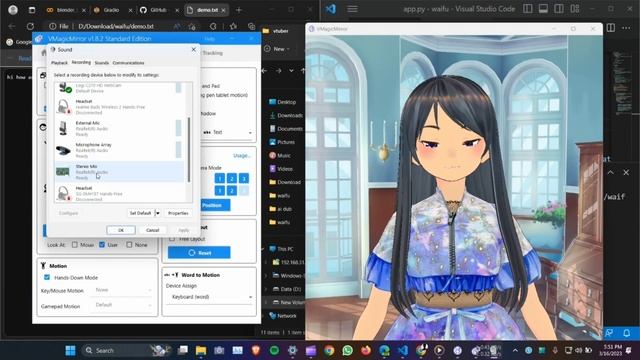Viewport: 640px width, 360px height.
Task: Open the Windows Start menu
Action: click(70, 350)
